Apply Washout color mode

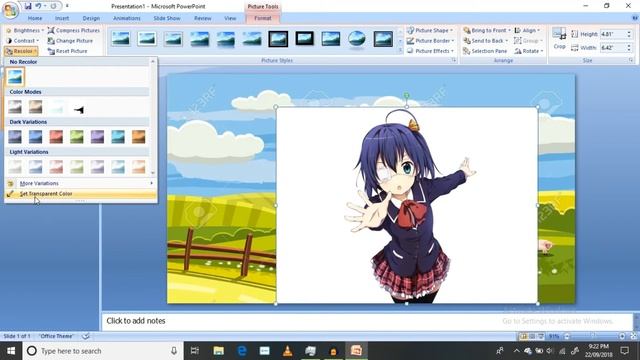(56, 107)
